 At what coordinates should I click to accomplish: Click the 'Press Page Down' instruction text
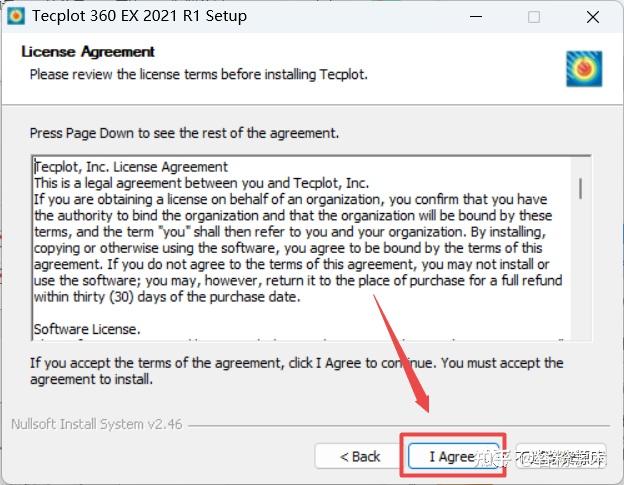184,132
